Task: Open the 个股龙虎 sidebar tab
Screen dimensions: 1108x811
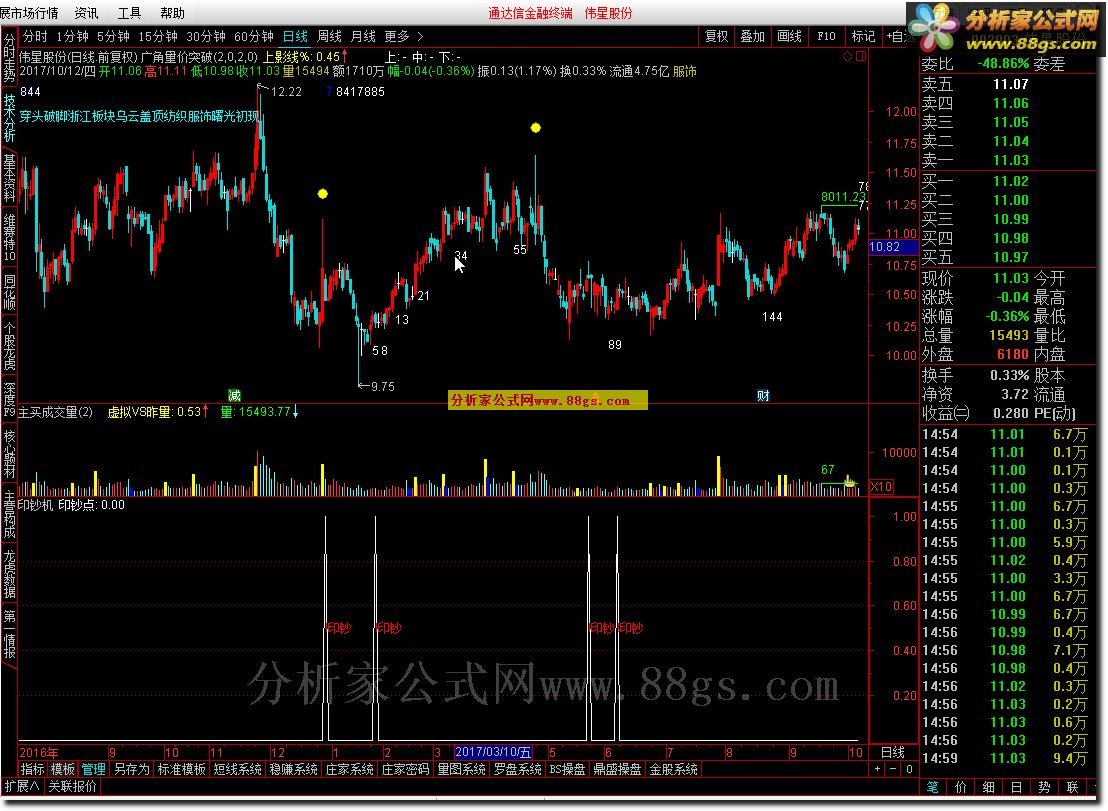Action: (9, 346)
